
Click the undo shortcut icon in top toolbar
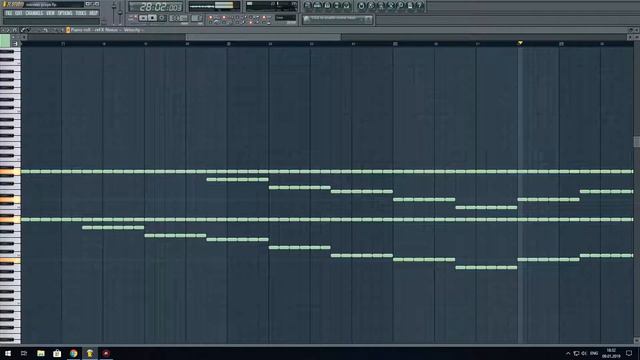[361, 5]
